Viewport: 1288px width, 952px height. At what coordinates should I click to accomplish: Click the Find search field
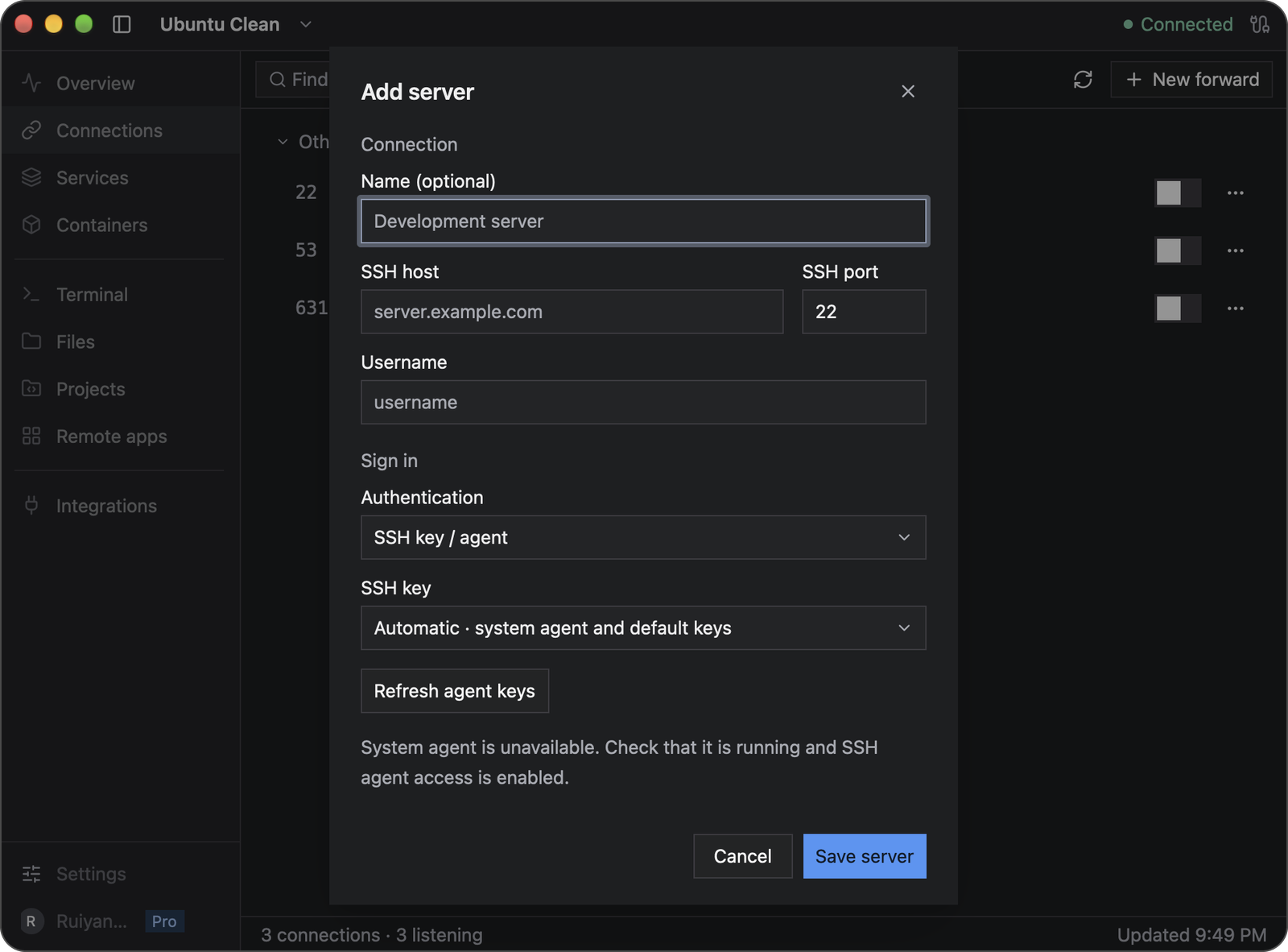coord(294,80)
